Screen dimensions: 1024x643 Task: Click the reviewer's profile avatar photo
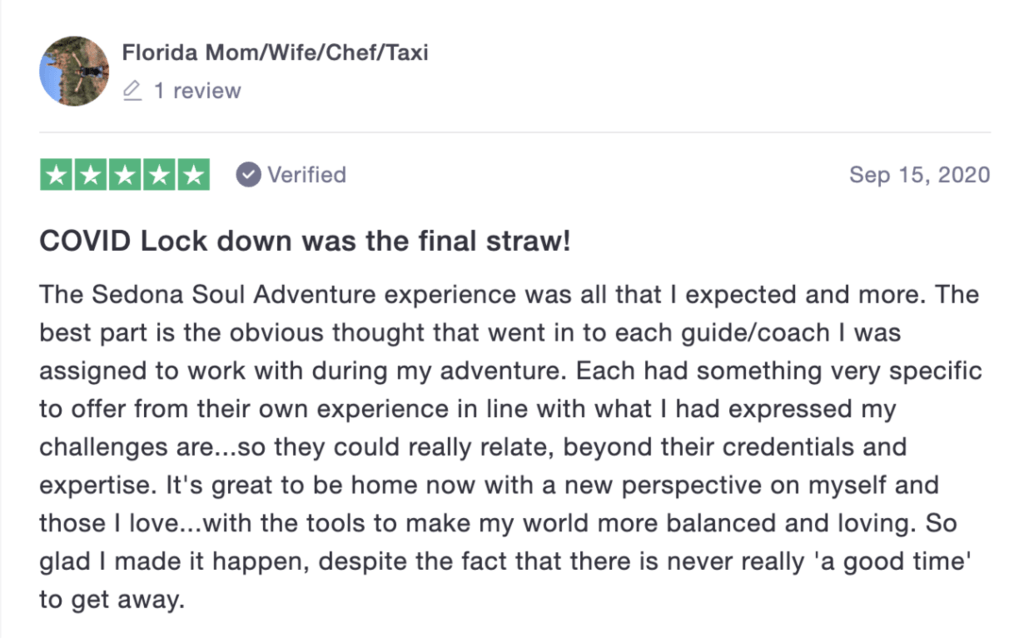[74, 71]
